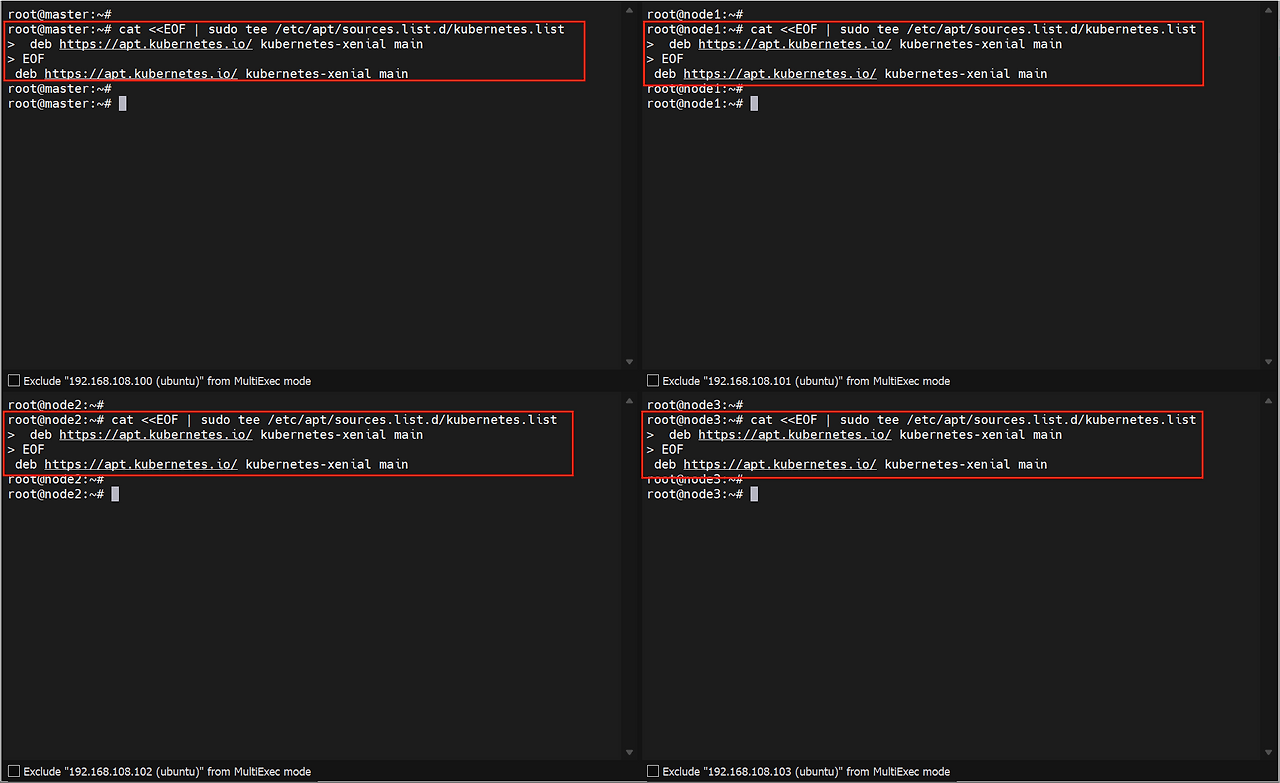This screenshot has width=1280, height=783.
Task: Hit scroll-down arrow in node2 terminal pane
Action: [x=629, y=752]
